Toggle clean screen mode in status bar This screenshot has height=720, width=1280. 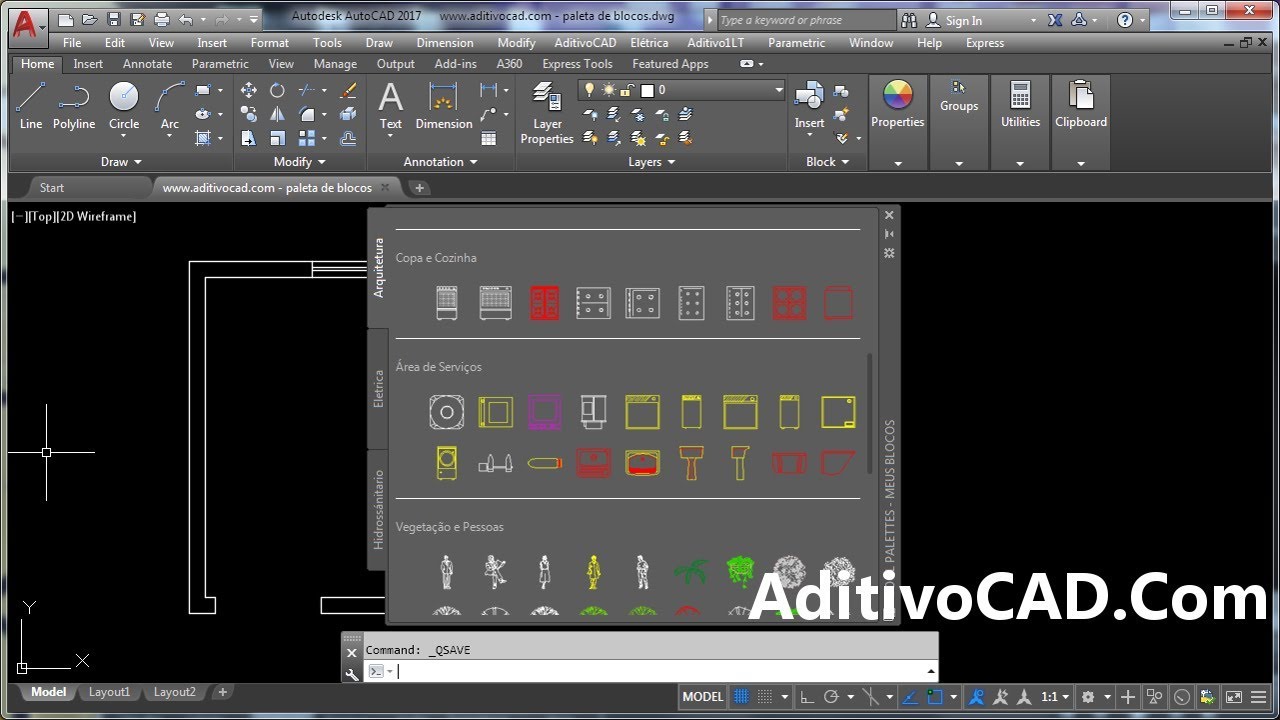(x=1234, y=697)
